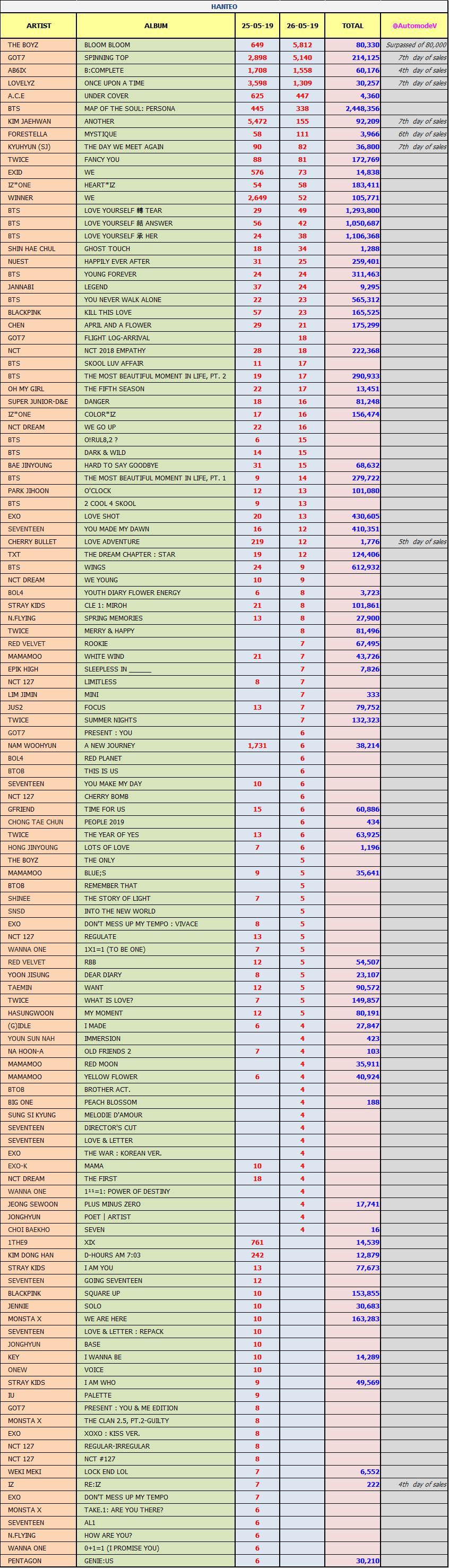The height and width of the screenshot is (1568, 449).
Task: Click the GENIE:US total 30,210
Action: (x=367, y=1561)
